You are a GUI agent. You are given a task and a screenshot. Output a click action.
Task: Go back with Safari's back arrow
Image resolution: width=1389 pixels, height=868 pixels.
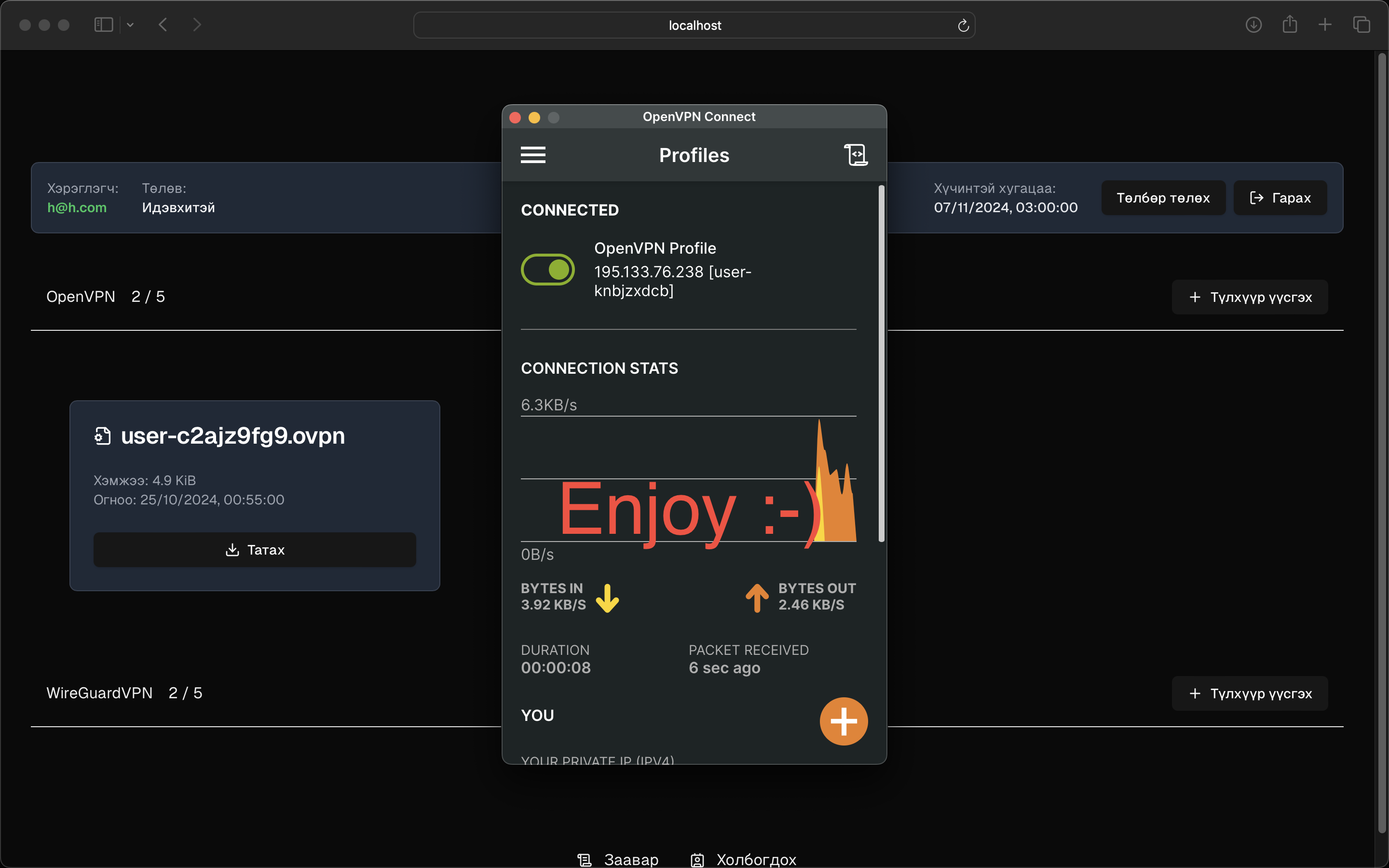coord(163,25)
